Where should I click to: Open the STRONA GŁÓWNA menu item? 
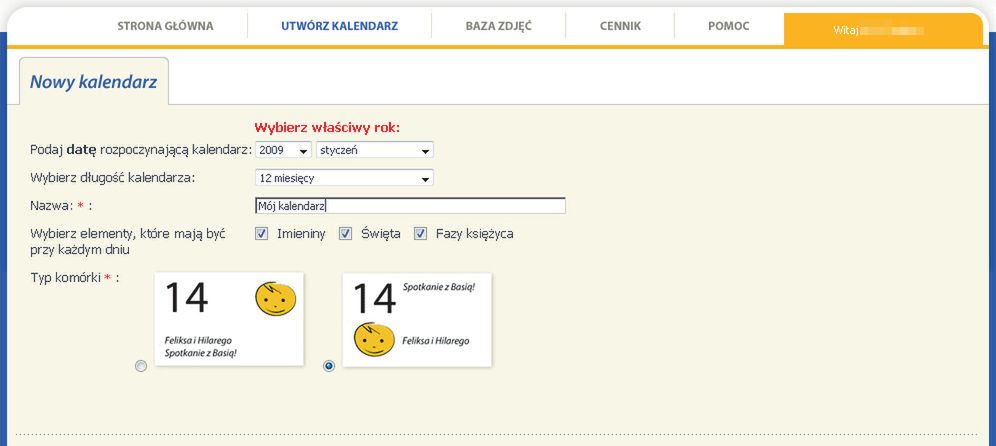tap(165, 27)
